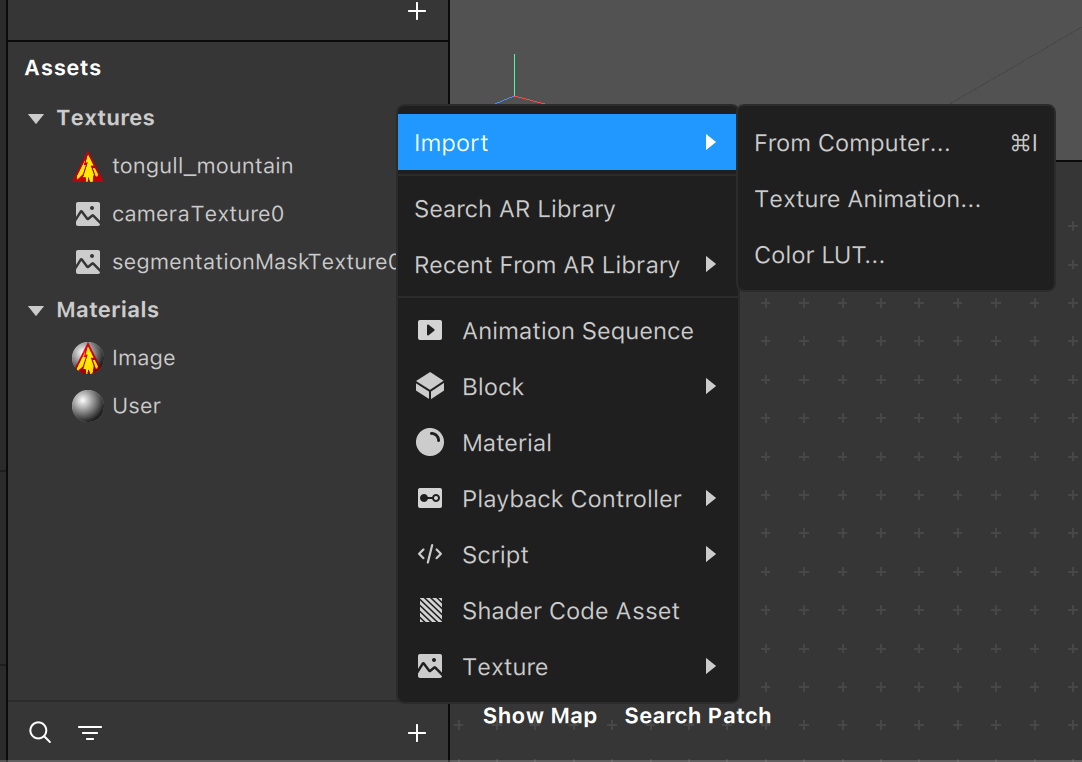The image size is (1082, 762).
Task: Collapse the Materials folder
Action: [36, 310]
